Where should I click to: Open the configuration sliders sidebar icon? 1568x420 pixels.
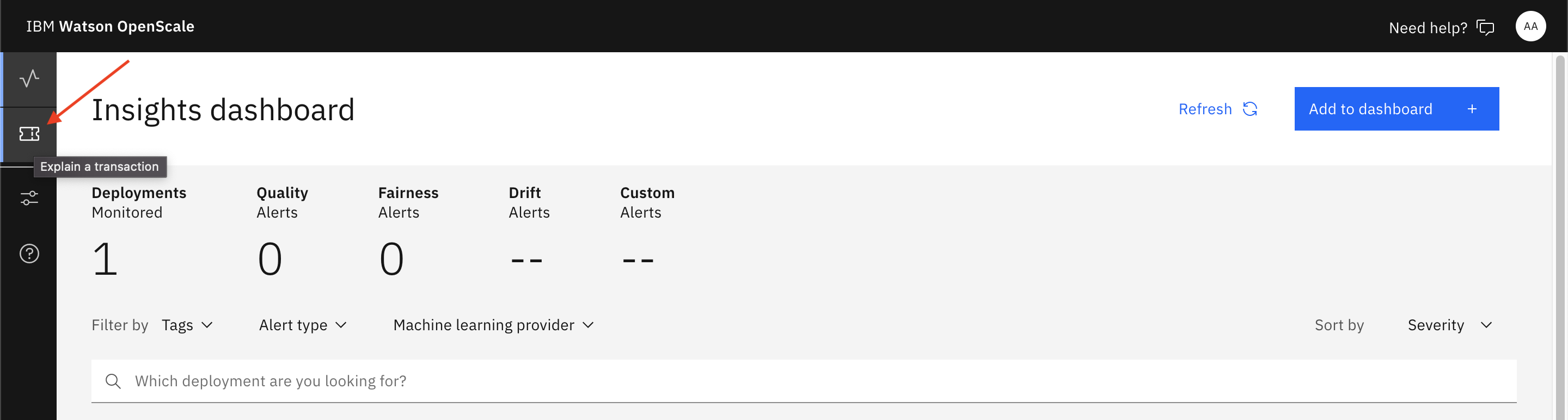point(29,197)
